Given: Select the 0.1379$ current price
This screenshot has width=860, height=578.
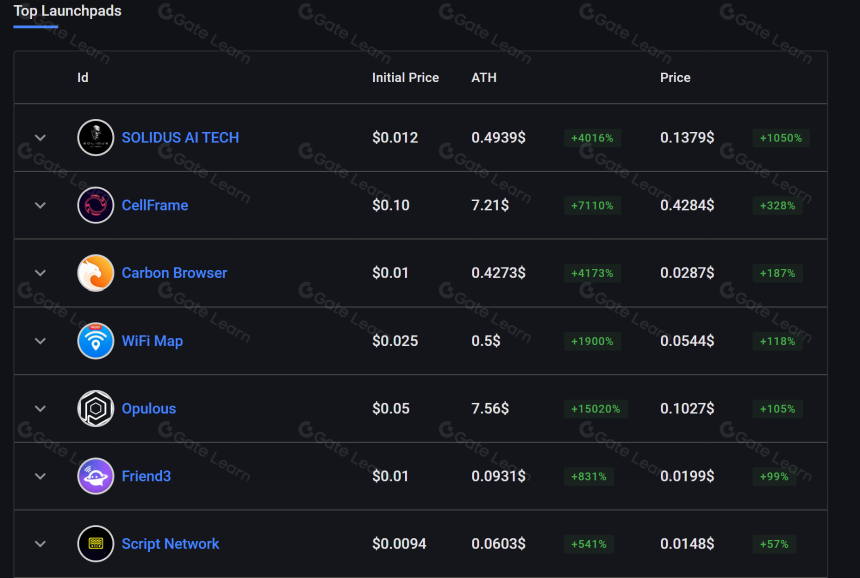Looking at the screenshot, I should pyautogui.click(x=687, y=138).
